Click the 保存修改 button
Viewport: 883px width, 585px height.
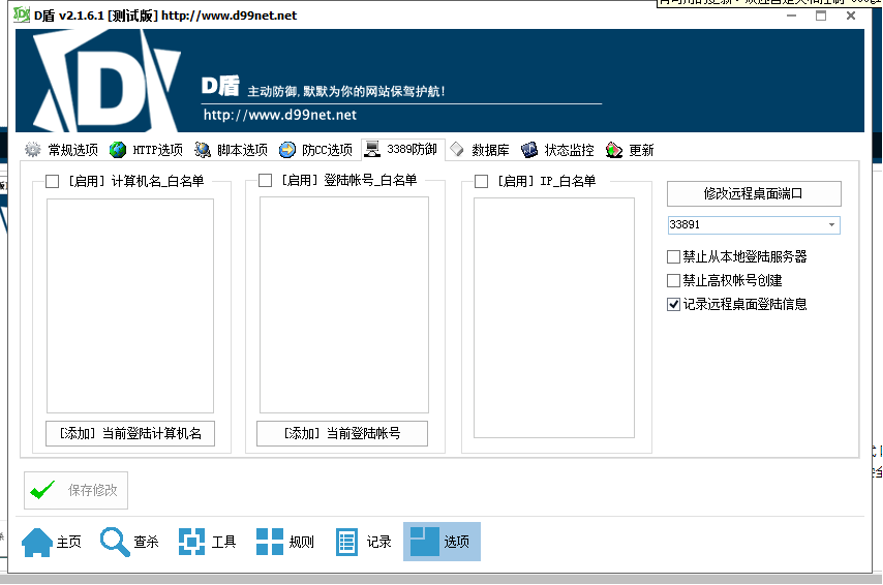click(76, 490)
